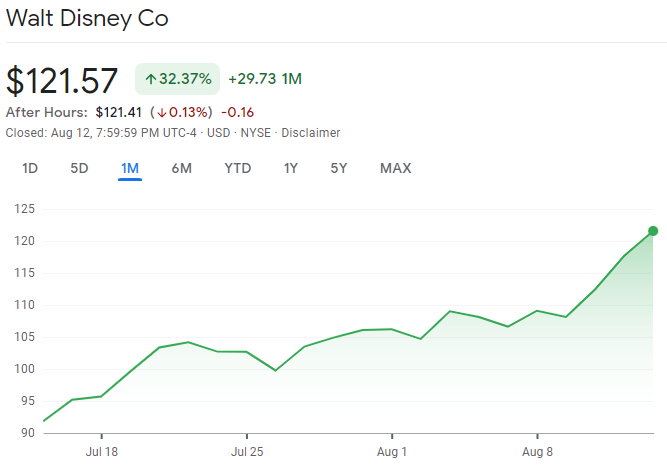Switch chart to 1Y range
The image size is (667, 470).
tap(291, 168)
